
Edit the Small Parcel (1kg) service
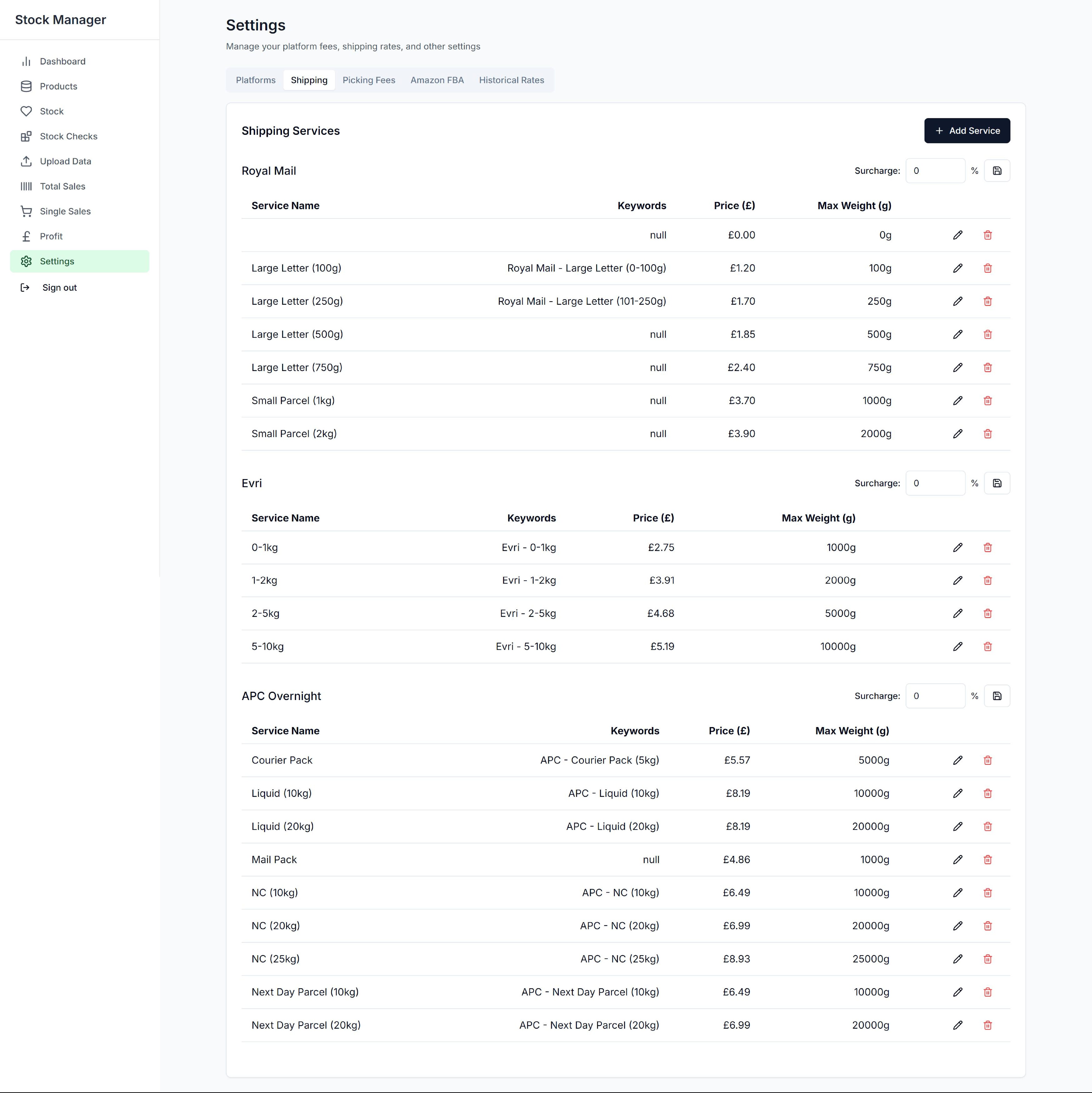(957, 401)
